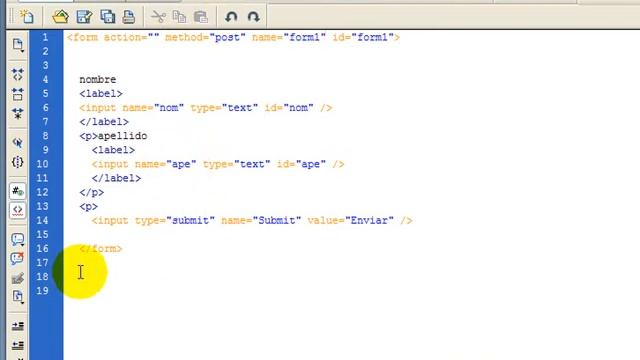Click line number 19 in the gutter

(x=42, y=291)
